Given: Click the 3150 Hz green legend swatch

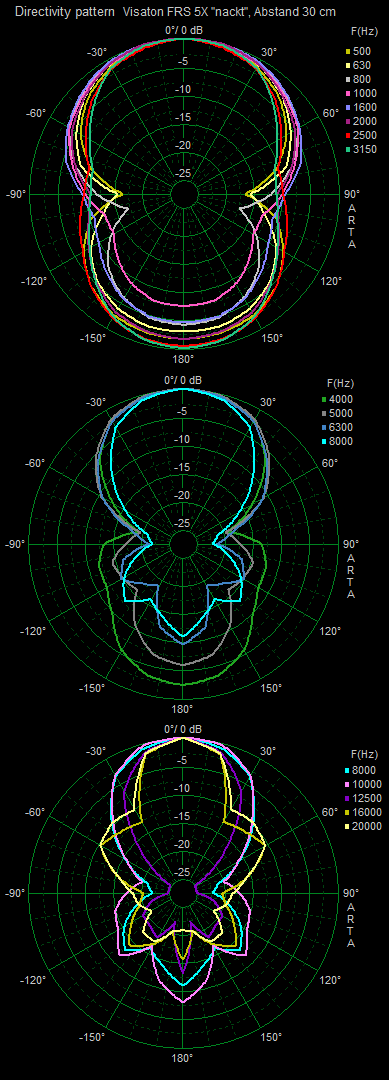Looking at the screenshot, I should point(347,149).
